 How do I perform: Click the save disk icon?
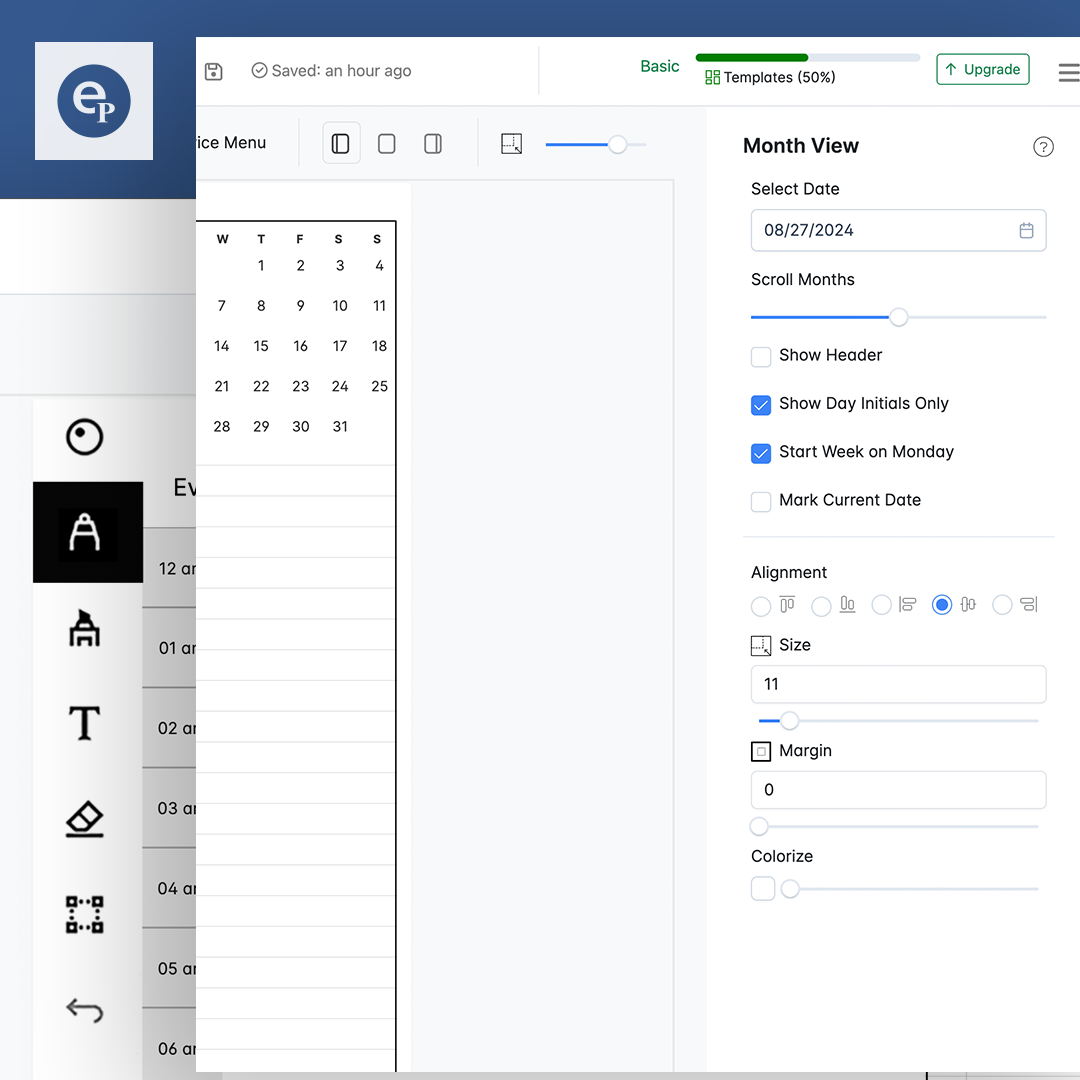pos(213,71)
